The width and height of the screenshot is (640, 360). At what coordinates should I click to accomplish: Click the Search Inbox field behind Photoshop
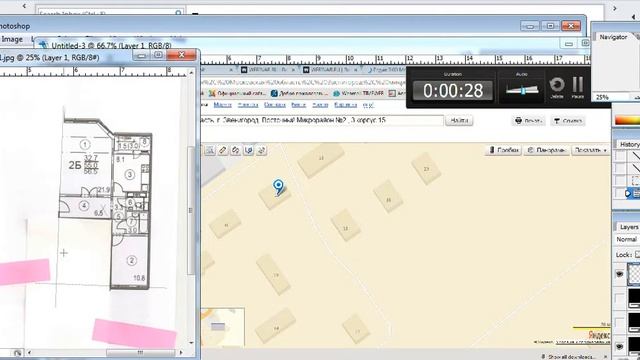tap(110, 13)
